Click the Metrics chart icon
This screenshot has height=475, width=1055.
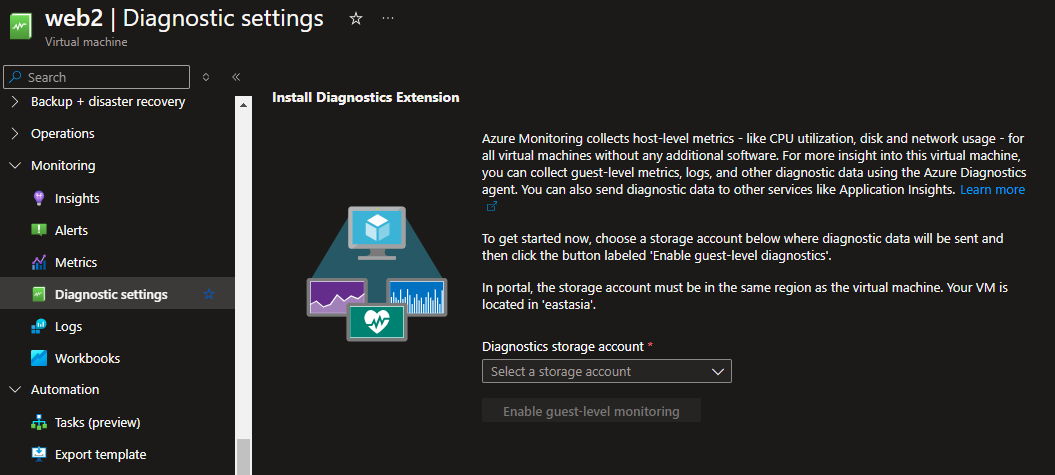[39, 262]
